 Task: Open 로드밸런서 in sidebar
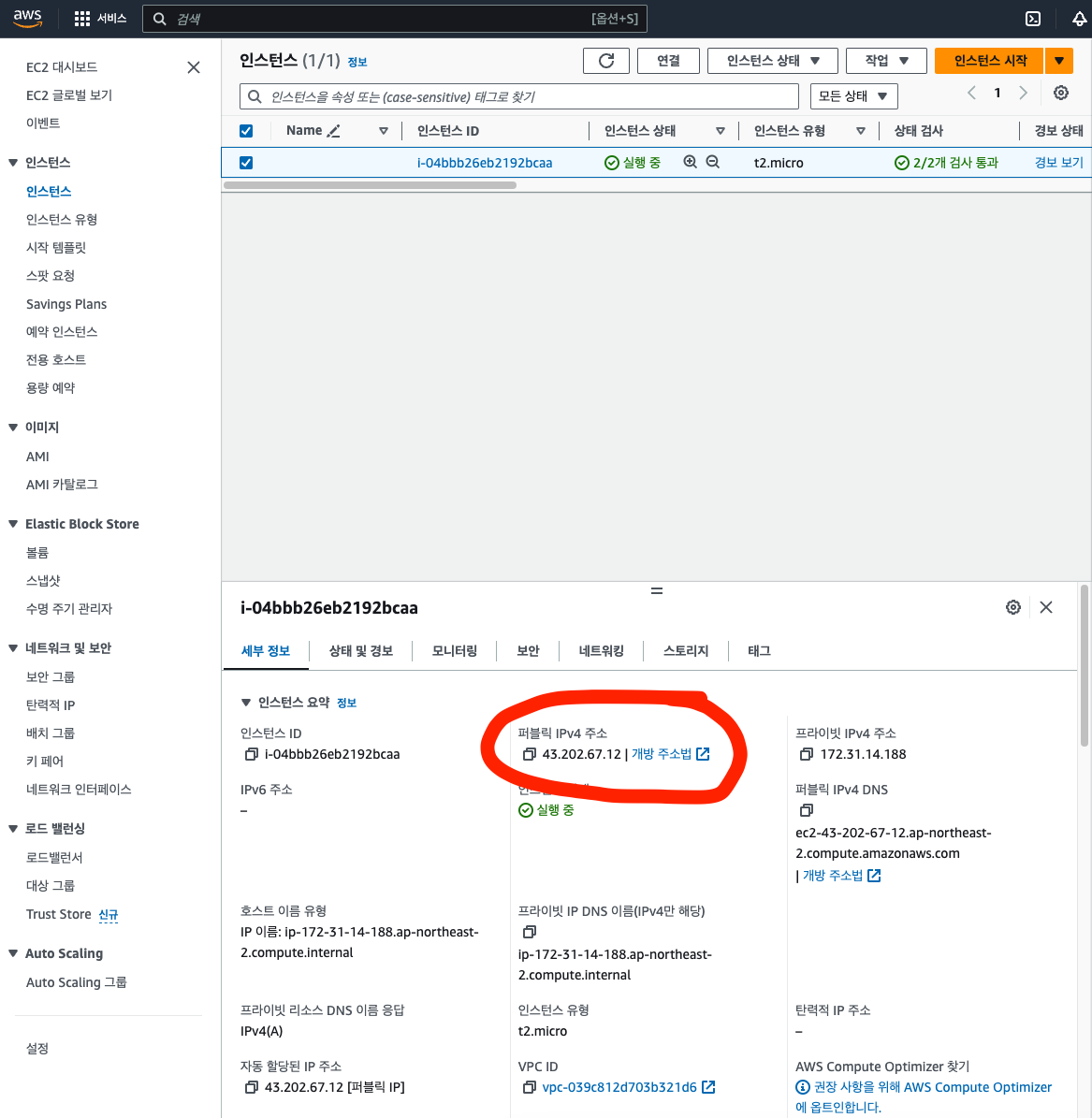point(54,857)
